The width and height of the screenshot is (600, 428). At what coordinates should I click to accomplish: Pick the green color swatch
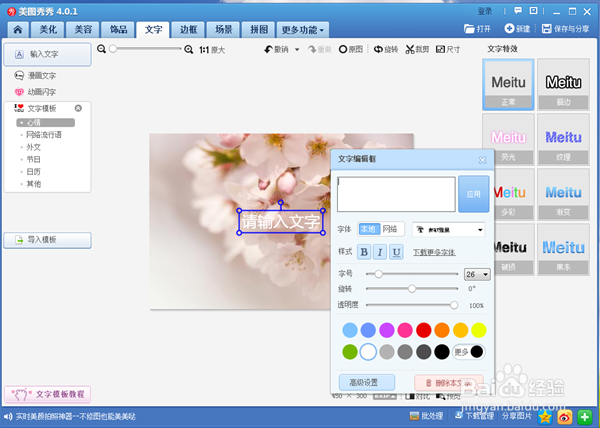click(350, 352)
